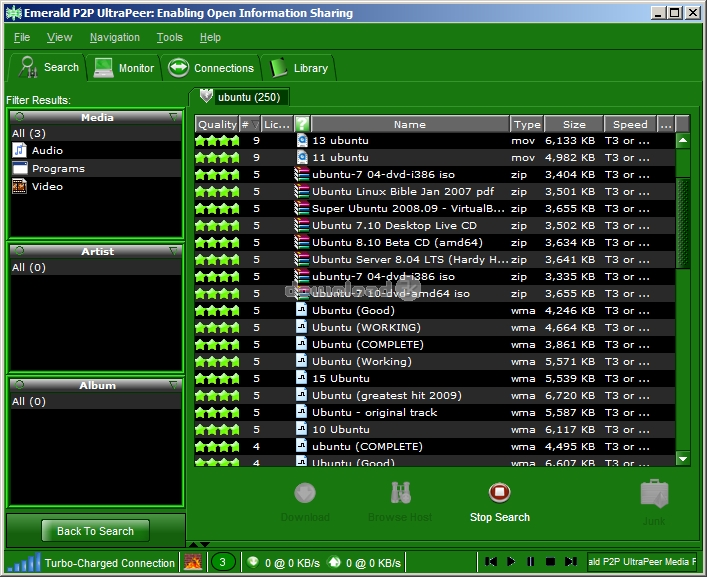Open the Tools menu
This screenshot has width=707, height=577.
coord(170,37)
